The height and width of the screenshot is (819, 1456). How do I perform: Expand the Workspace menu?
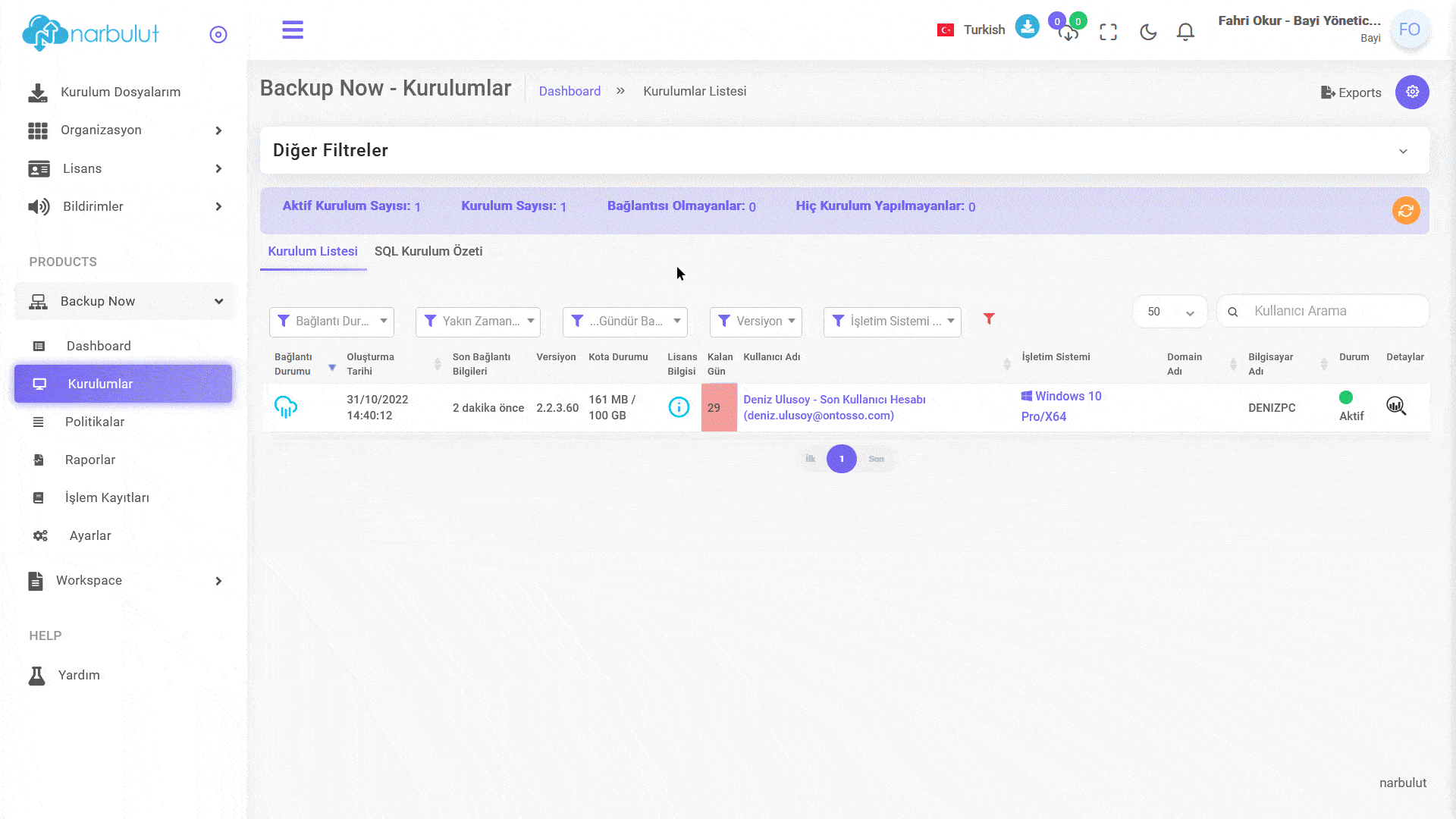[x=125, y=581]
